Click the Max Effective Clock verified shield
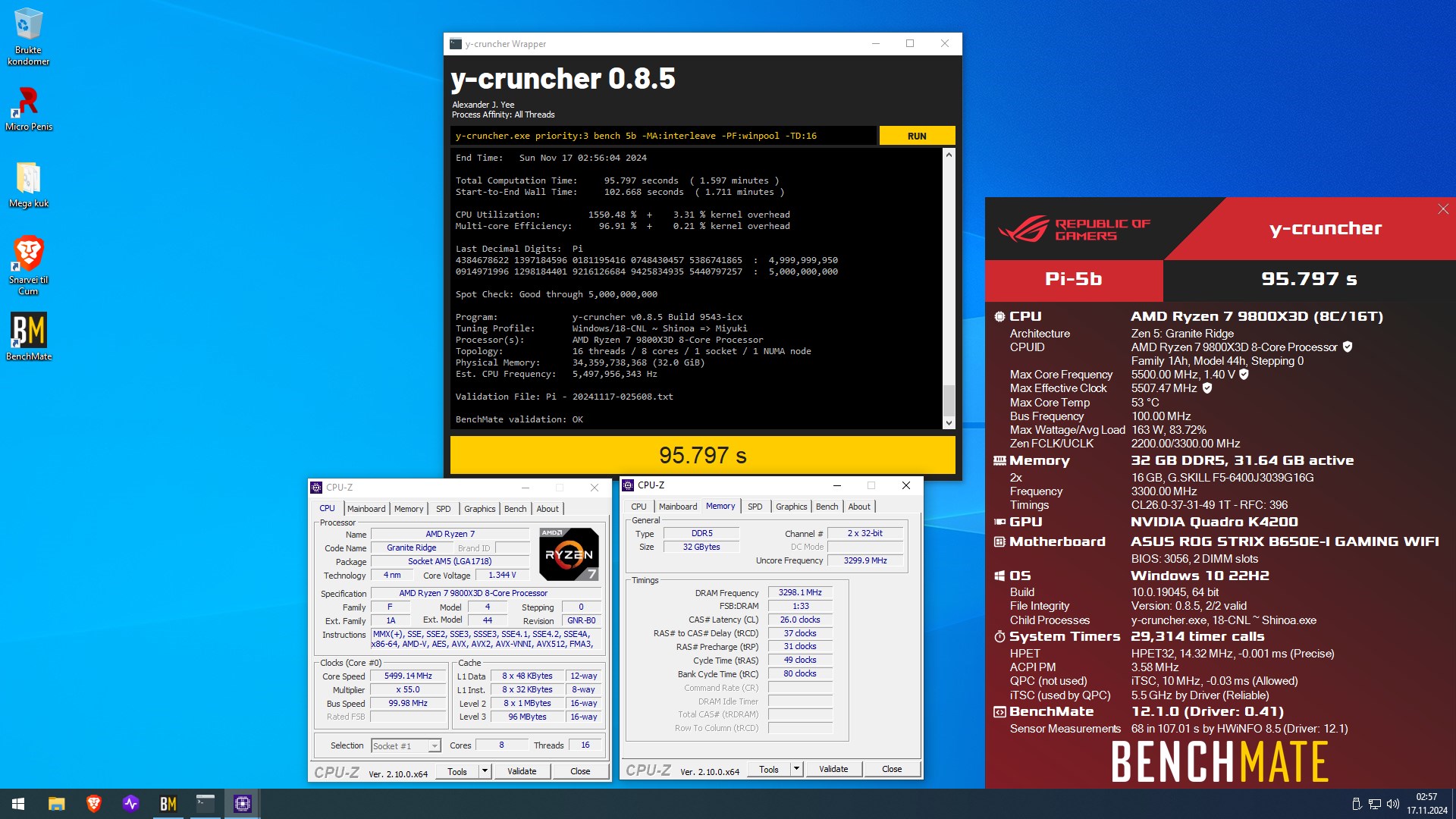Screen dimensions: 1456x819 click(1207, 388)
